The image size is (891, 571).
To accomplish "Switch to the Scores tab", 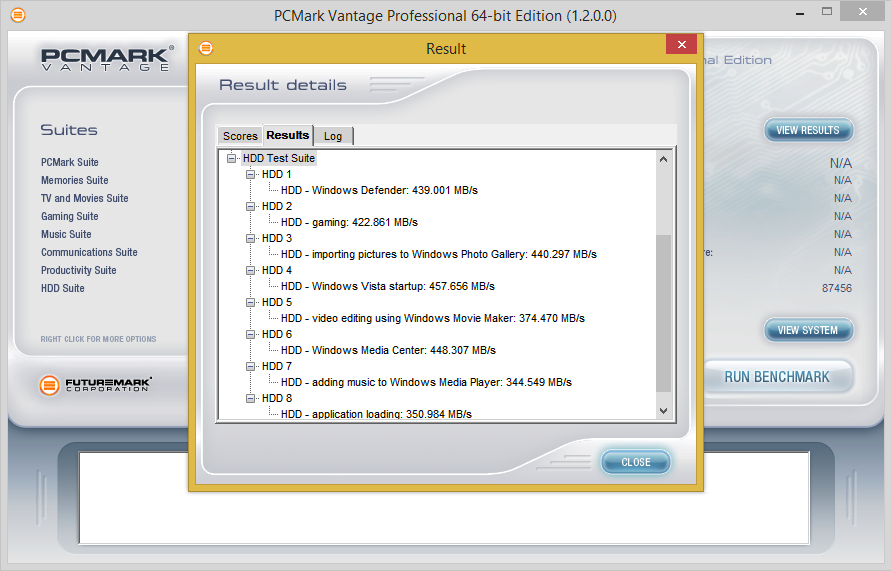I will pos(240,136).
